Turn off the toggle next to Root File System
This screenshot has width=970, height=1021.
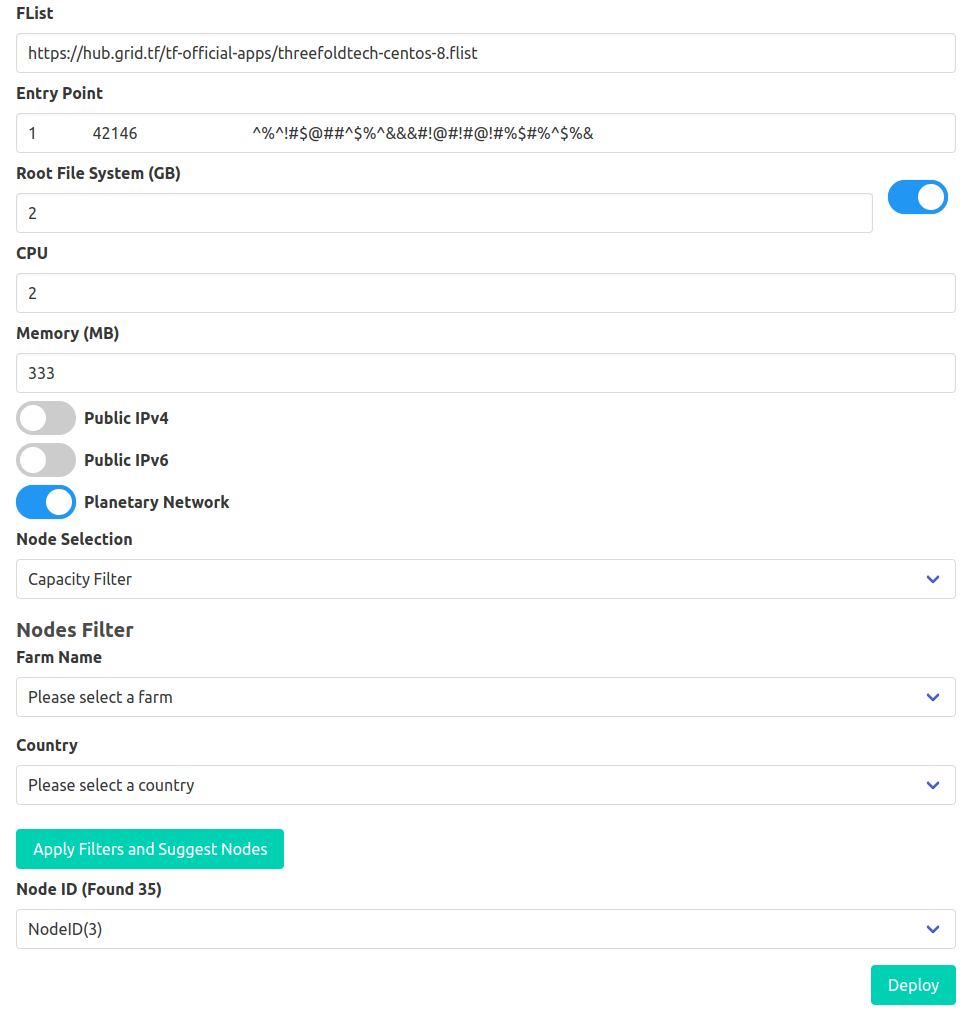(x=917, y=197)
